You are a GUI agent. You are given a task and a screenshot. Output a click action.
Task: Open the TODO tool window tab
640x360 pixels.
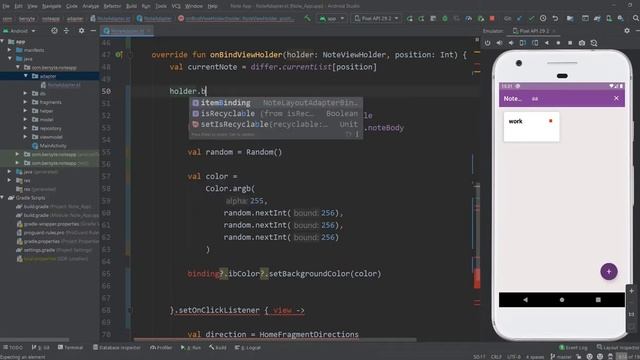[x=13, y=347]
